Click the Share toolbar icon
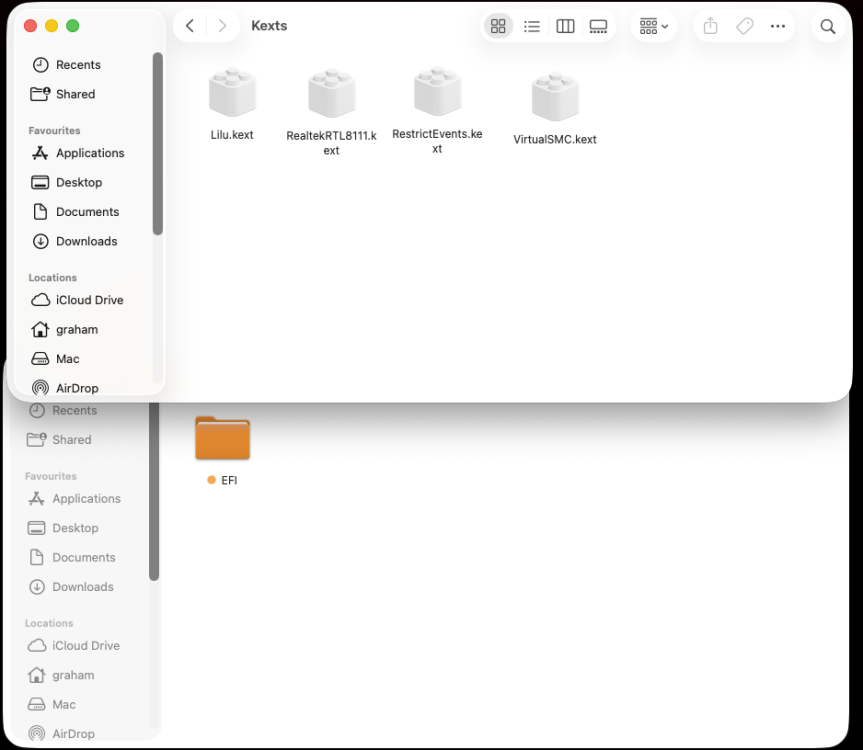The width and height of the screenshot is (863, 750). 711,26
